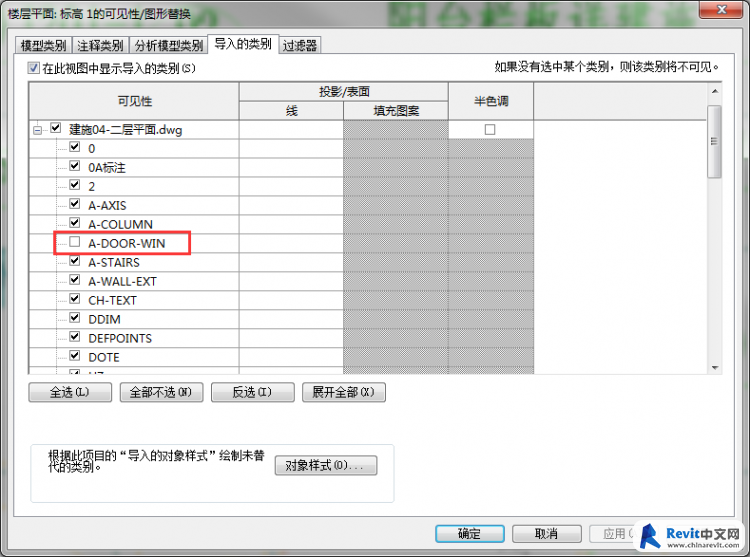The width and height of the screenshot is (750, 557).
Task: Switch to the 注释类别 tab
Action: [100, 45]
